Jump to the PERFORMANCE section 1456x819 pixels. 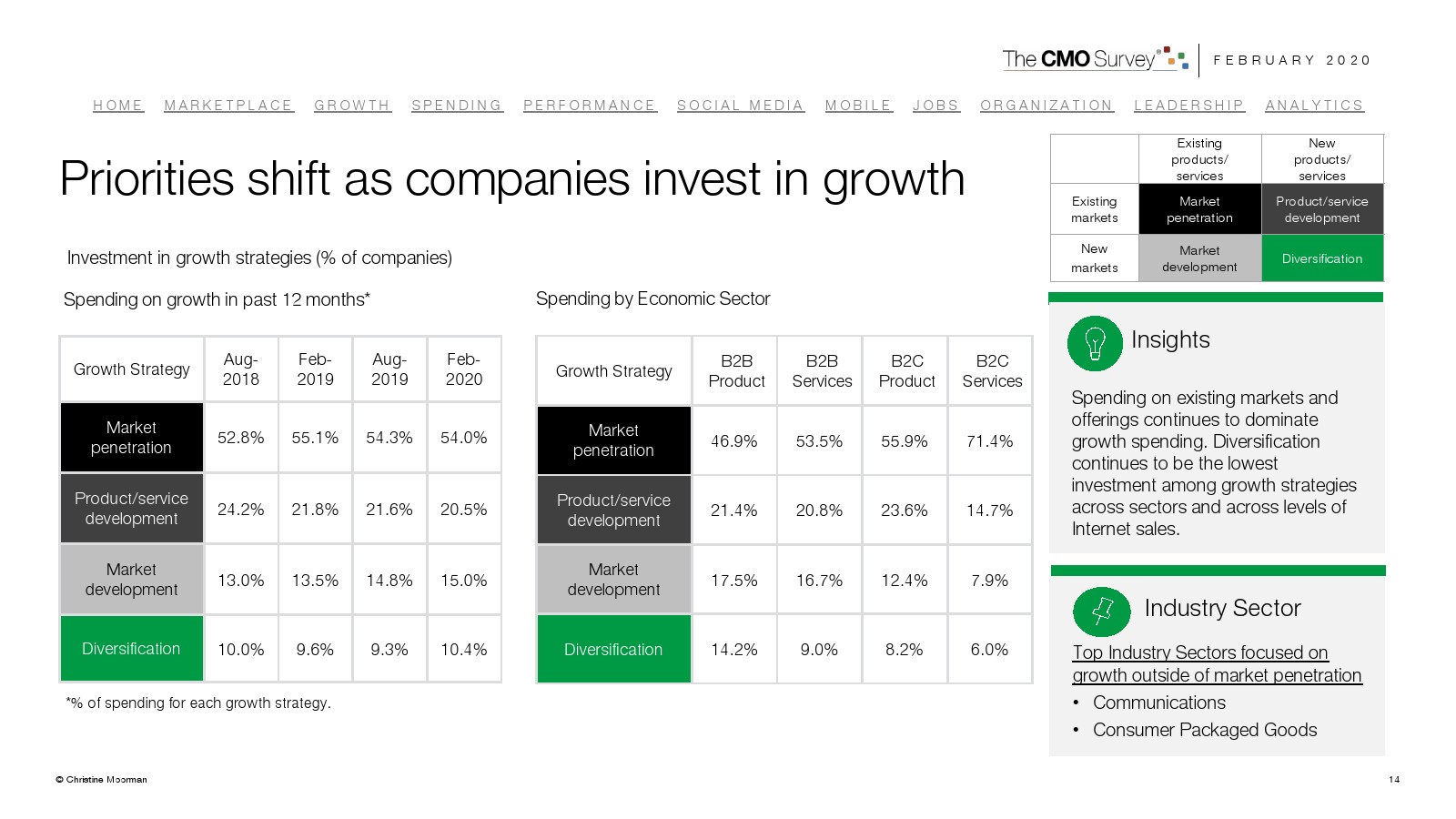click(x=590, y=106)
